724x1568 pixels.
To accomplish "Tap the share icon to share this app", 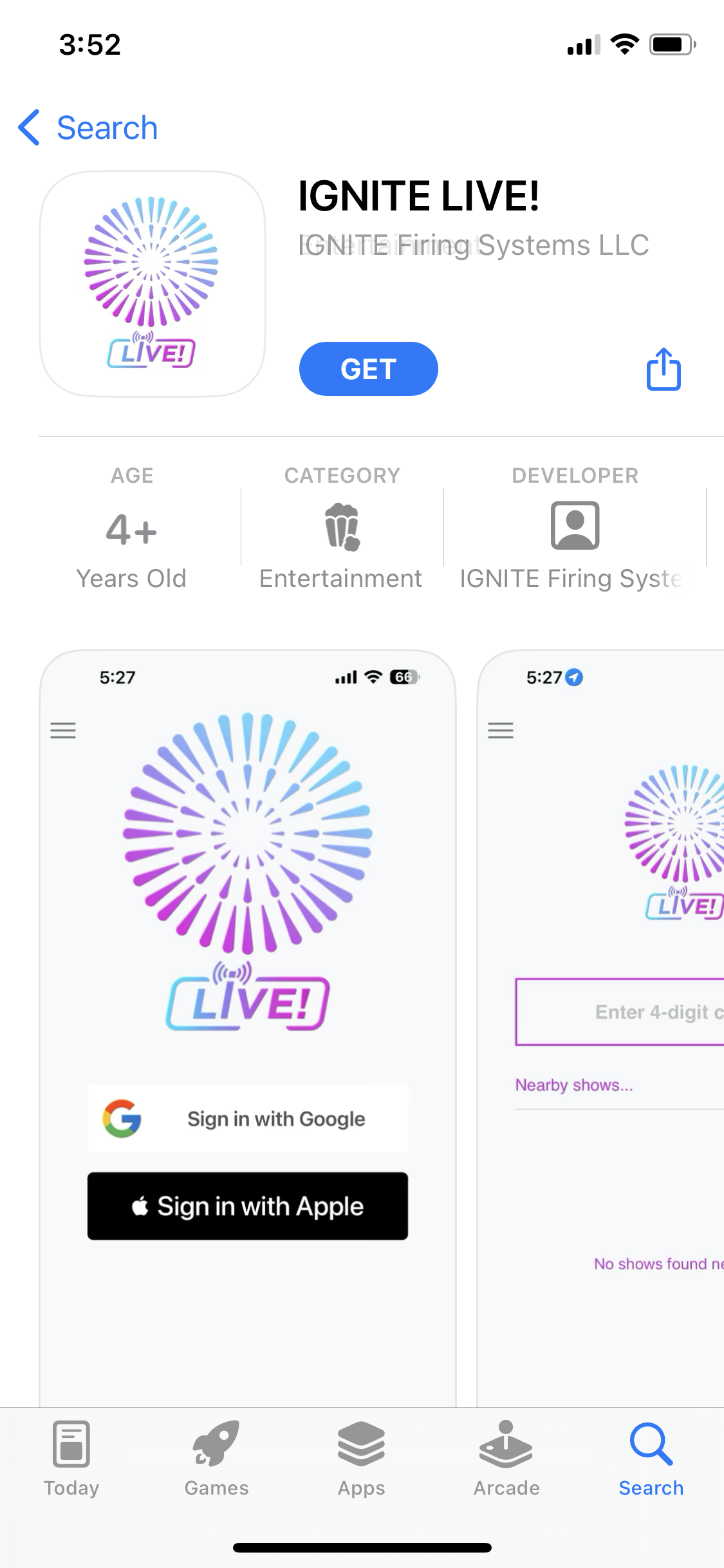I will coord(663,369).
